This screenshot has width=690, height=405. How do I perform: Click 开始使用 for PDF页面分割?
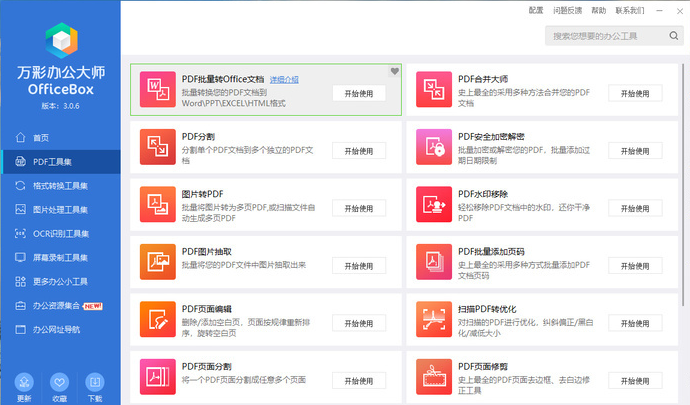pos(359,381)
